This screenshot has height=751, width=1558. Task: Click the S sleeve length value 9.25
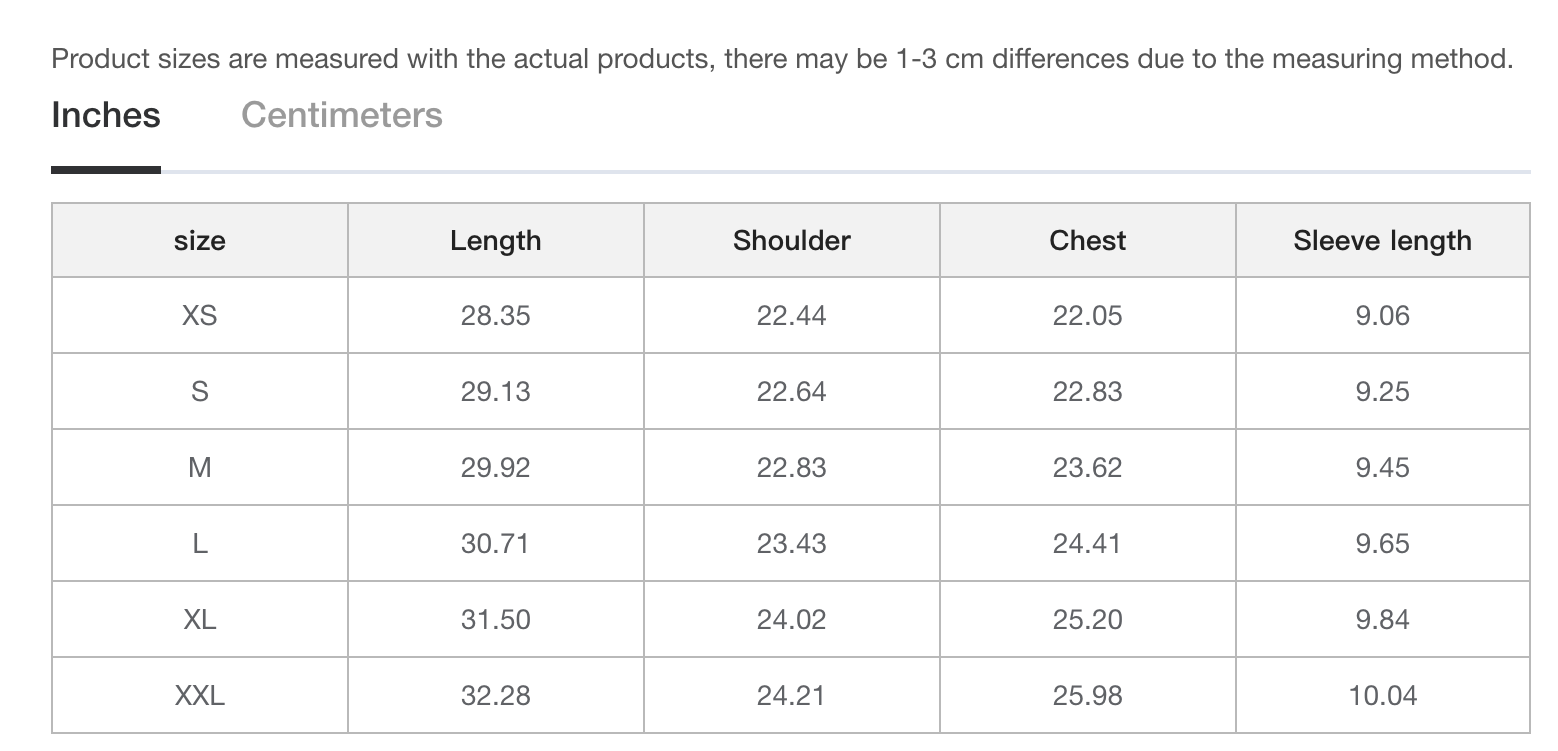pos(1383,392)
